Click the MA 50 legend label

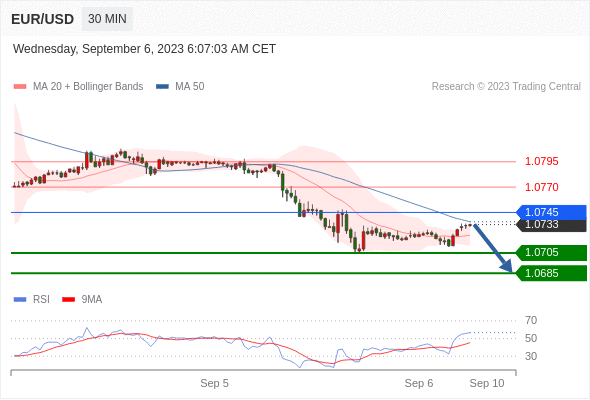(190, 87)
